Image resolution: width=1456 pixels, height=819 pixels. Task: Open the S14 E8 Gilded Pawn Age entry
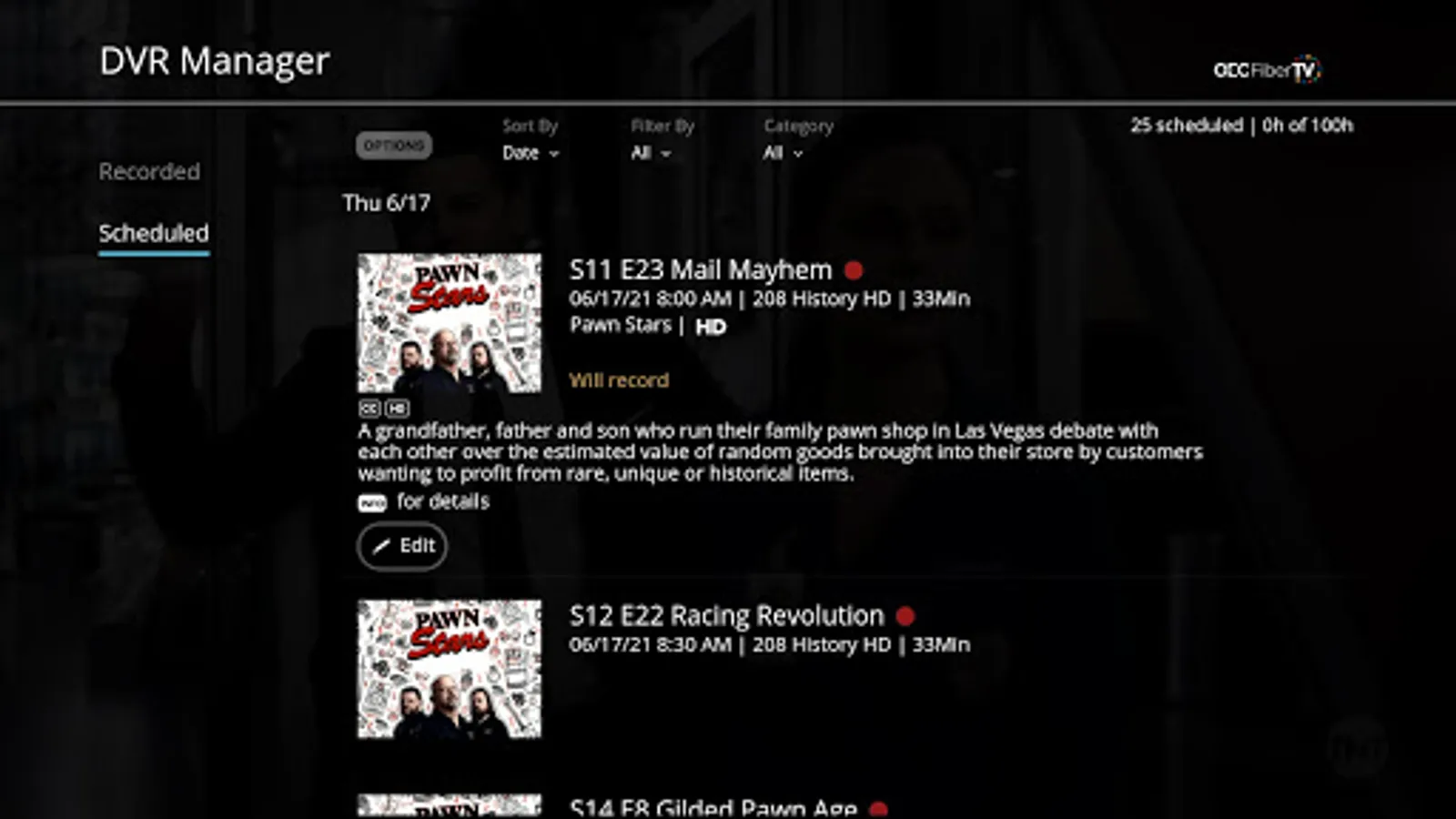[713, 808]
